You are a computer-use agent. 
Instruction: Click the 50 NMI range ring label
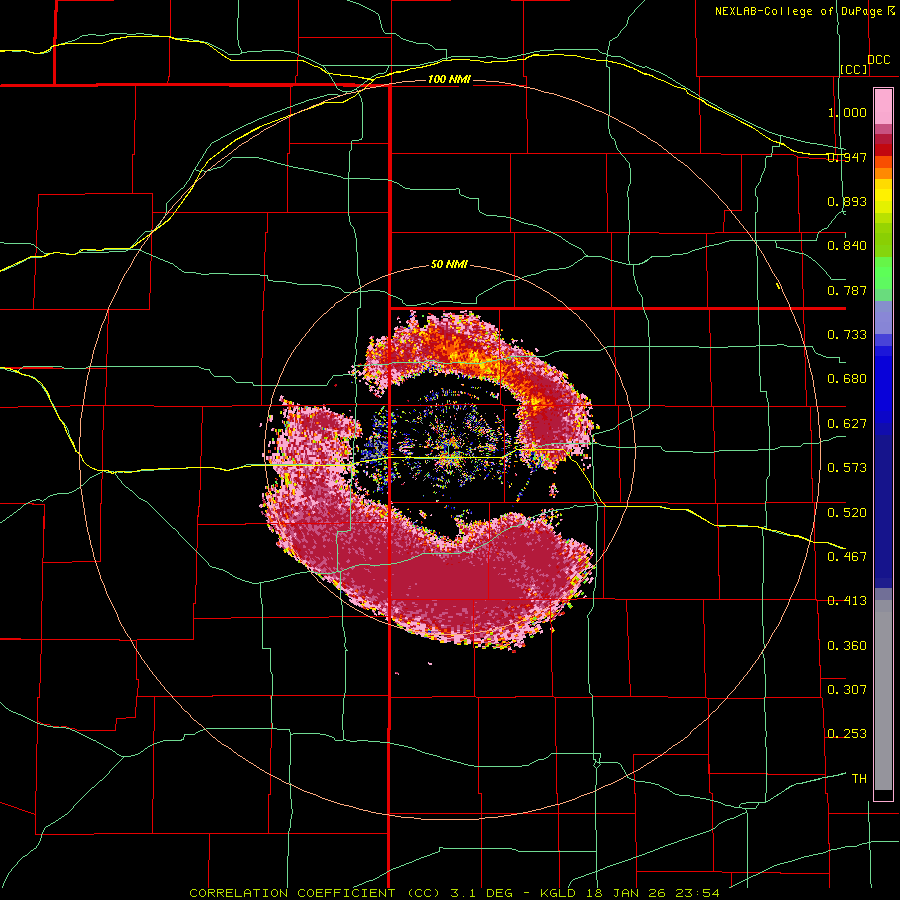[449, 265]
